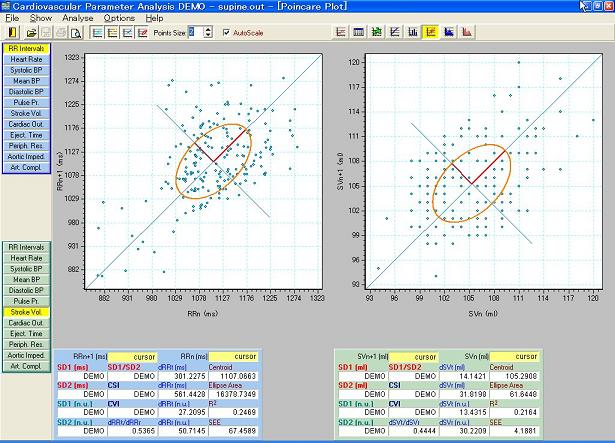Select Diastolic BP in the blue parameter list

[26, 92]
